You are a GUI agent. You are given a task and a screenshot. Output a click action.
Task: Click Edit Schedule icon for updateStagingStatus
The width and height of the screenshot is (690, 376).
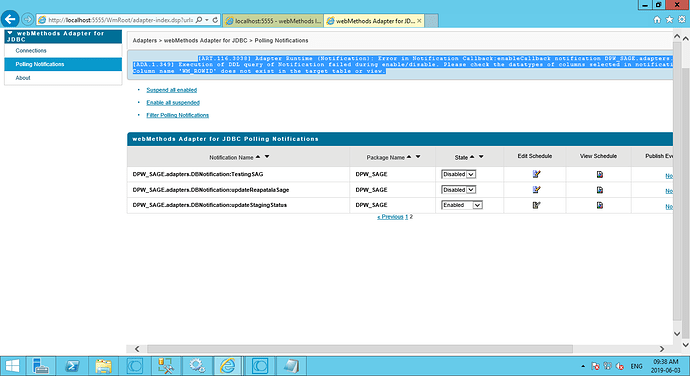click(x=536, y=205)
